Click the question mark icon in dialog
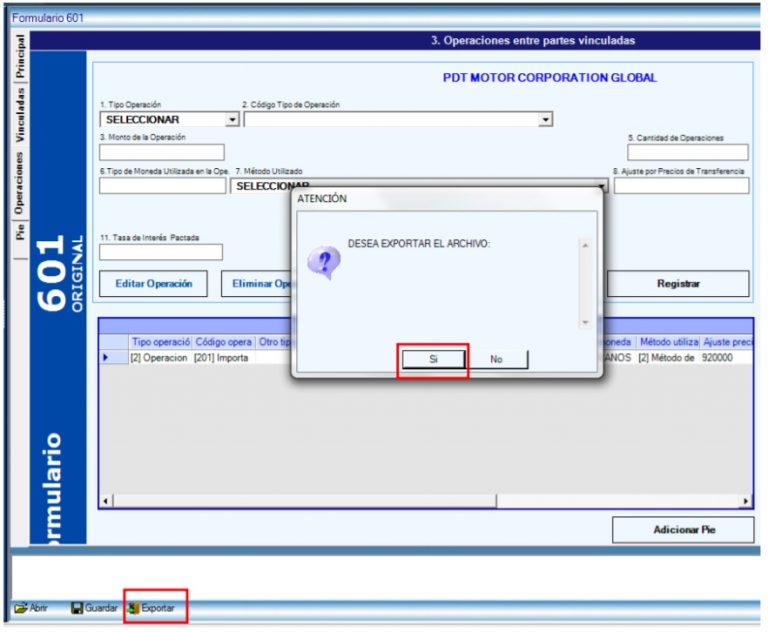 click(x=323, y=262)
